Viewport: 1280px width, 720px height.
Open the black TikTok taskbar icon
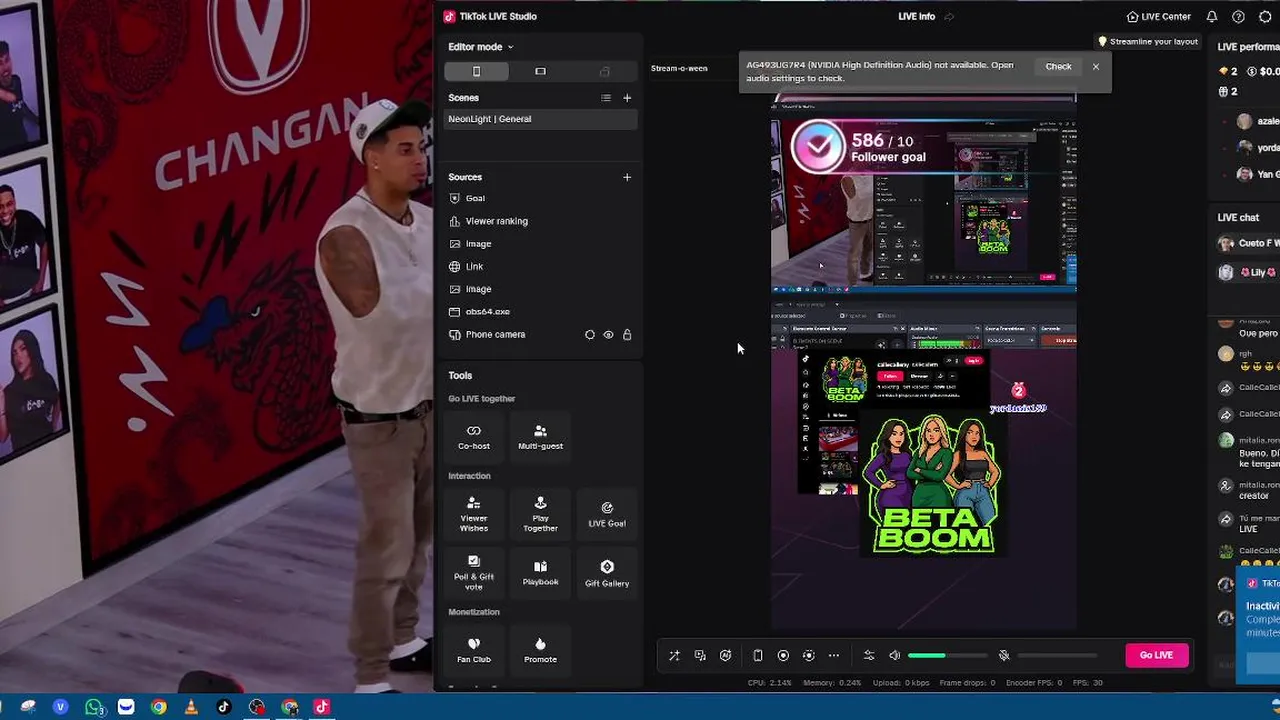pyautogui.click(x=223, y=707)
